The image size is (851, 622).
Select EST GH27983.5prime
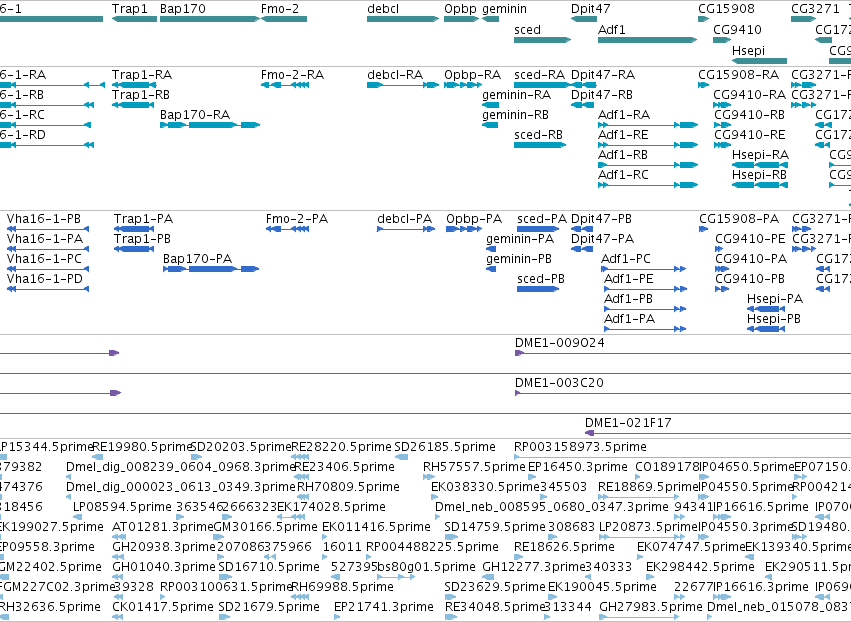pyautogui.click(x=651, y=607)
